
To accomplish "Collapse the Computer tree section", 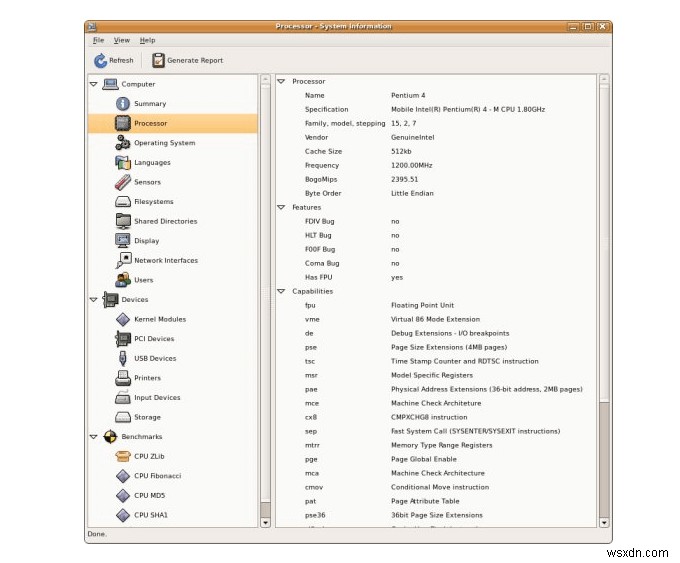I will 94,84.
